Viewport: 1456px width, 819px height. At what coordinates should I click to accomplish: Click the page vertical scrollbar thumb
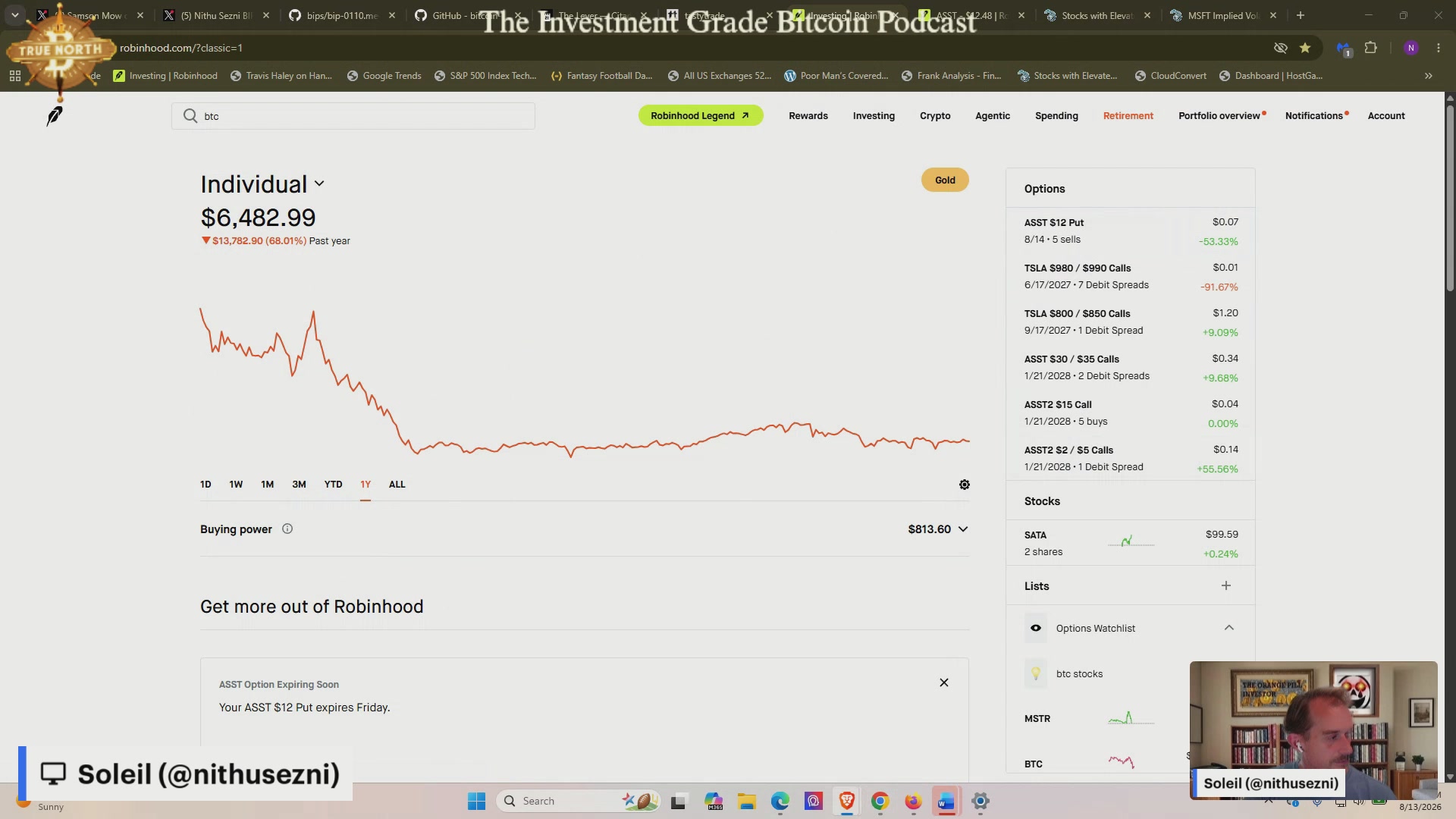(x=1450, y=197)
